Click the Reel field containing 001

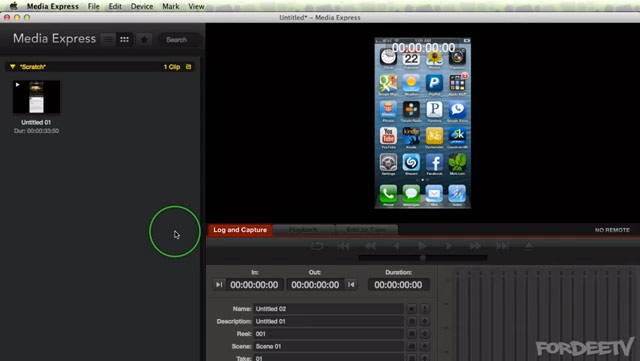329,334
